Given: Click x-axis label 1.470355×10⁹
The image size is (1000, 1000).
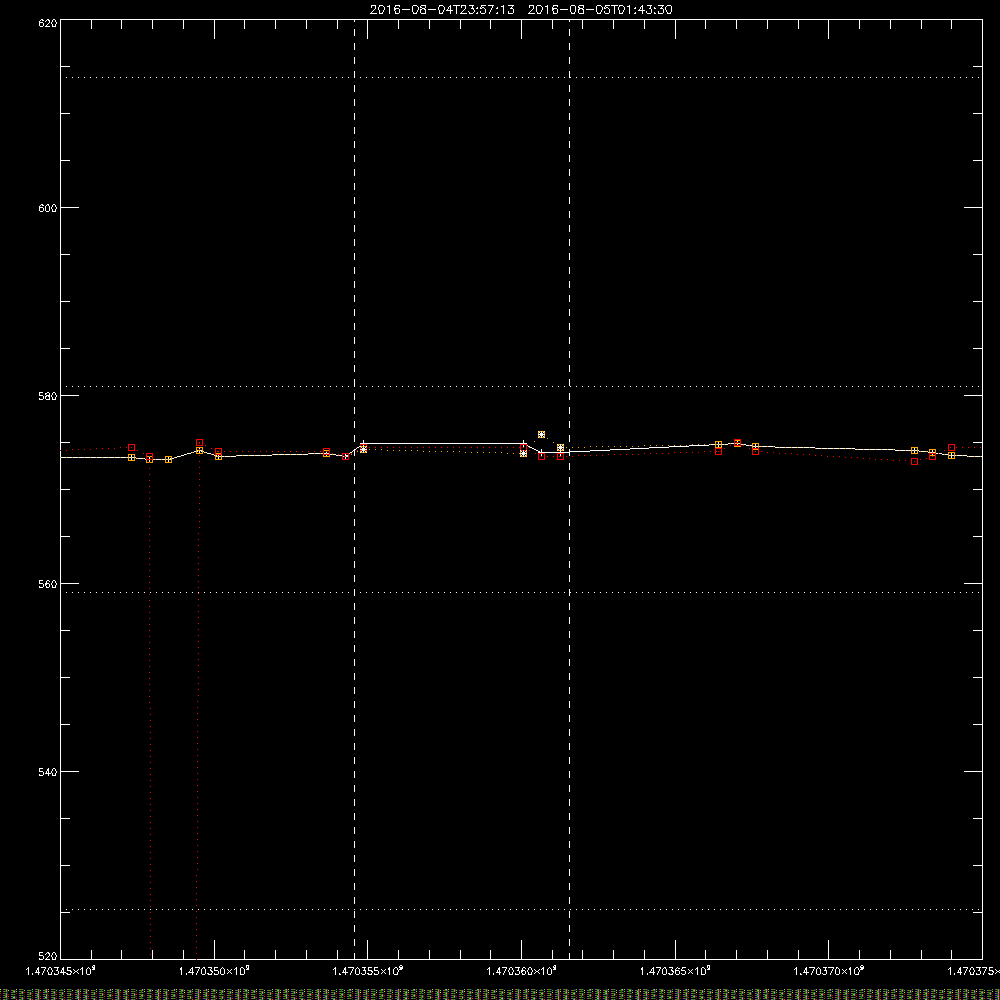Looking at the screenshot, I should tap(368, 971).
